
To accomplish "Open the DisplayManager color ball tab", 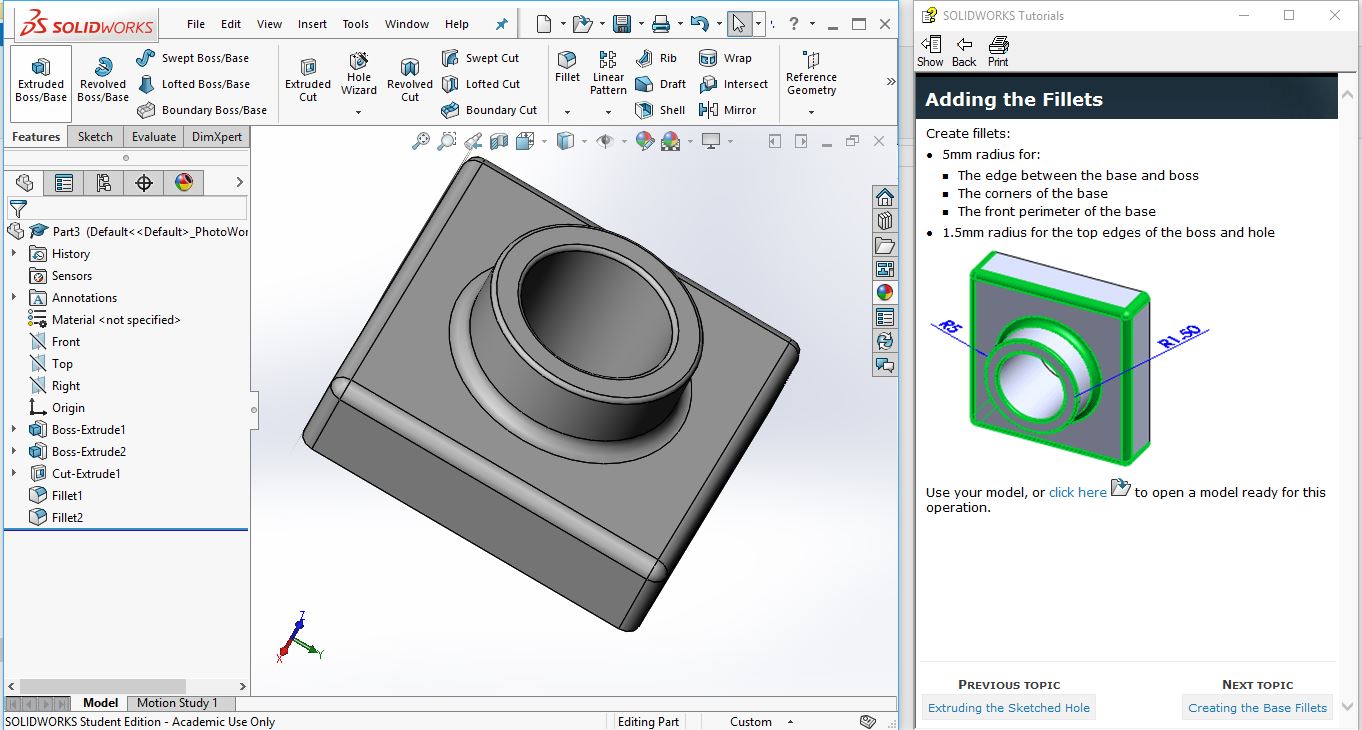I will pyautogui.click(x=184, y=182).
